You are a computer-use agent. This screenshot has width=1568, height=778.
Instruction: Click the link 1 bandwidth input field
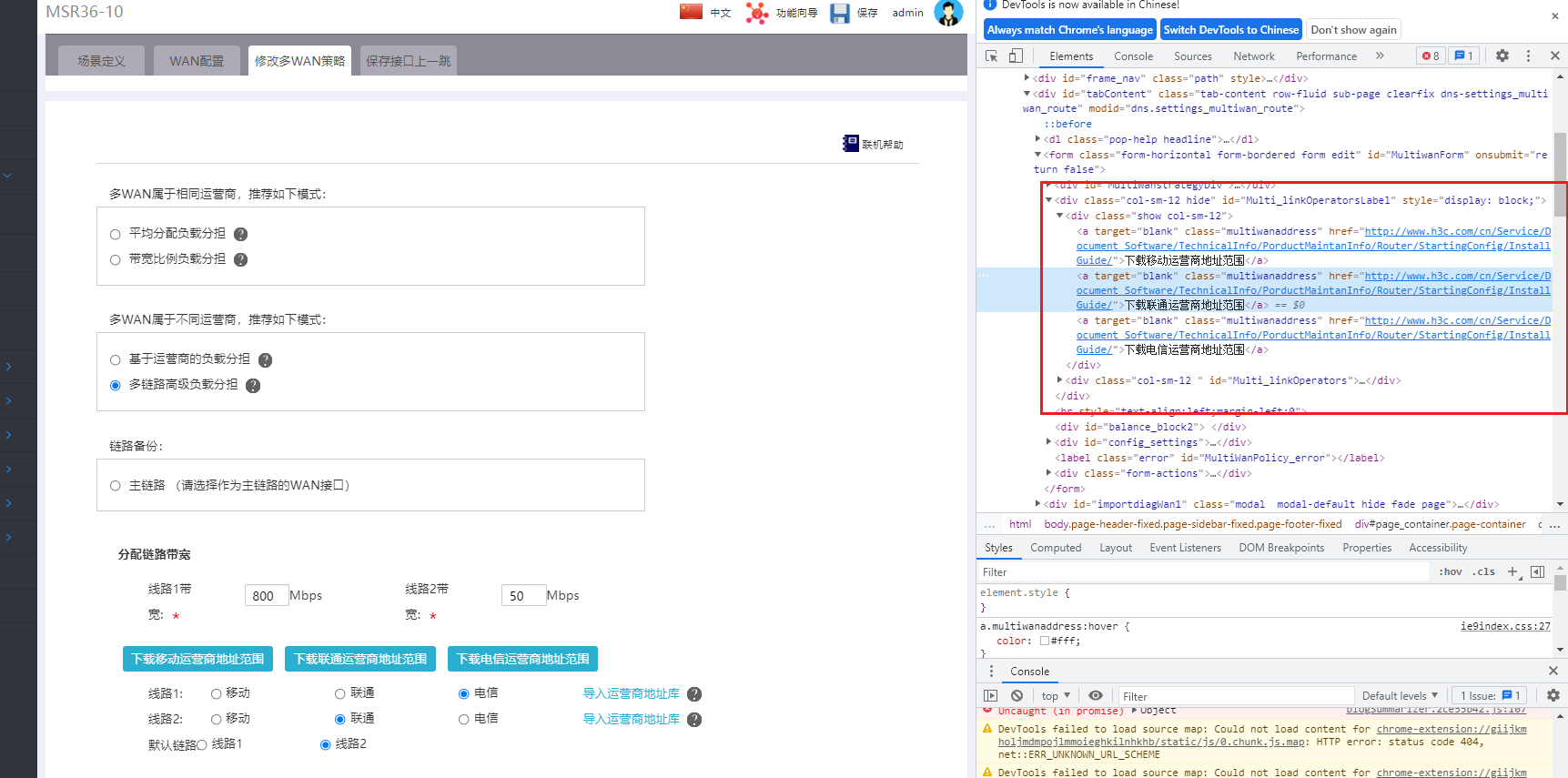point(266,596)
